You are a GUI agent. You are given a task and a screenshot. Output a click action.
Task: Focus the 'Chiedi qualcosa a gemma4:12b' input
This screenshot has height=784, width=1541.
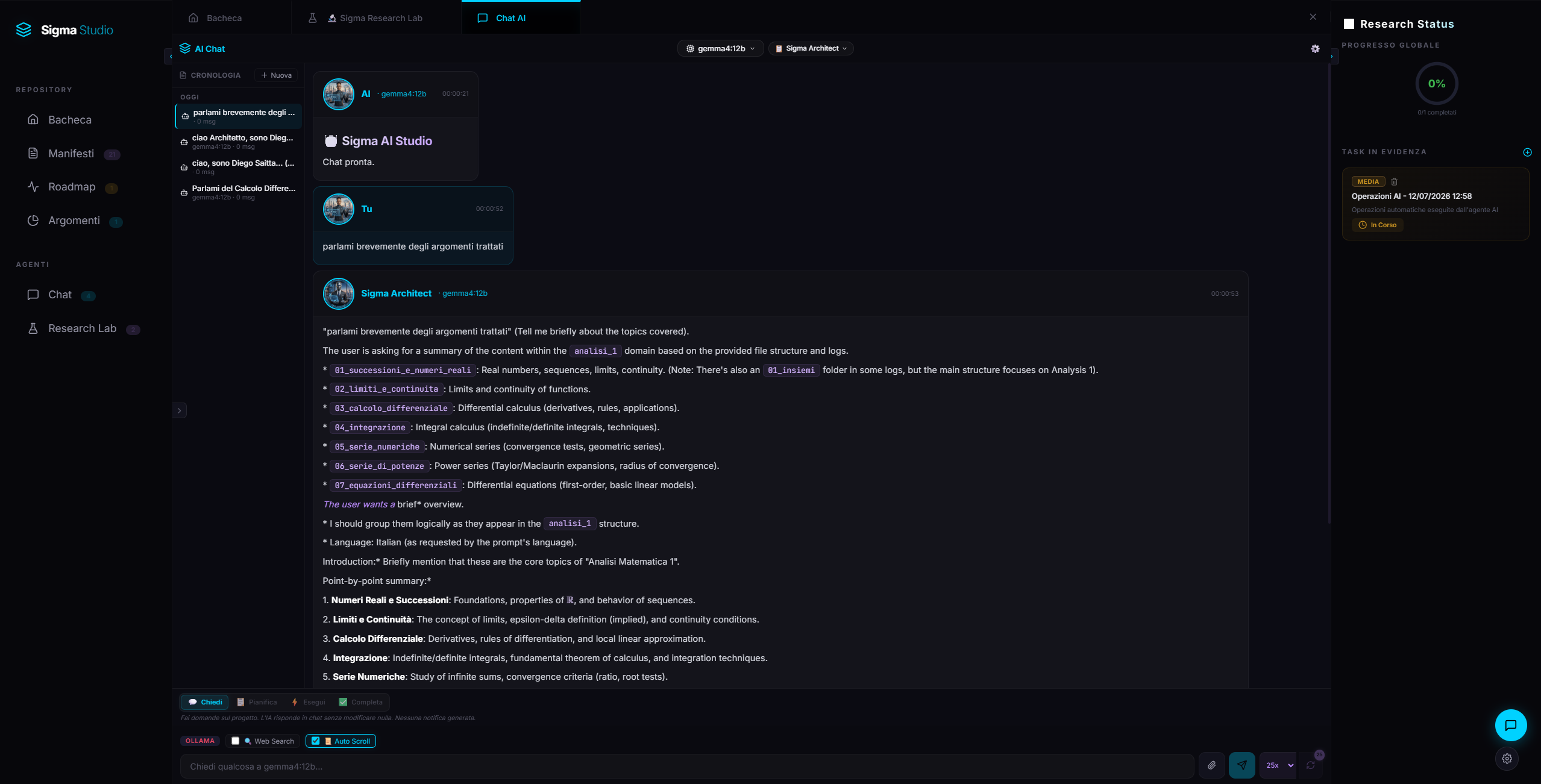click(687, 767)
